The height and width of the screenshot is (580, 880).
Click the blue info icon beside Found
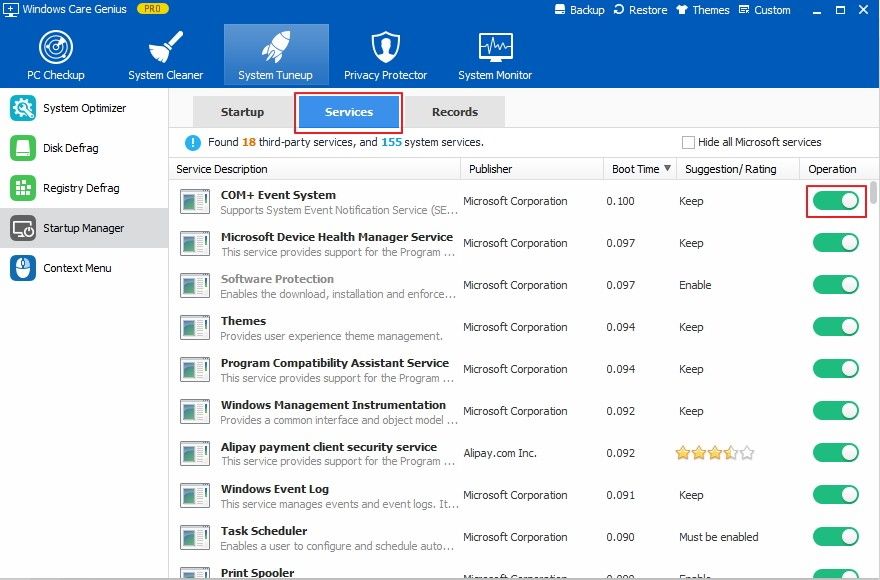click(192, 143)
